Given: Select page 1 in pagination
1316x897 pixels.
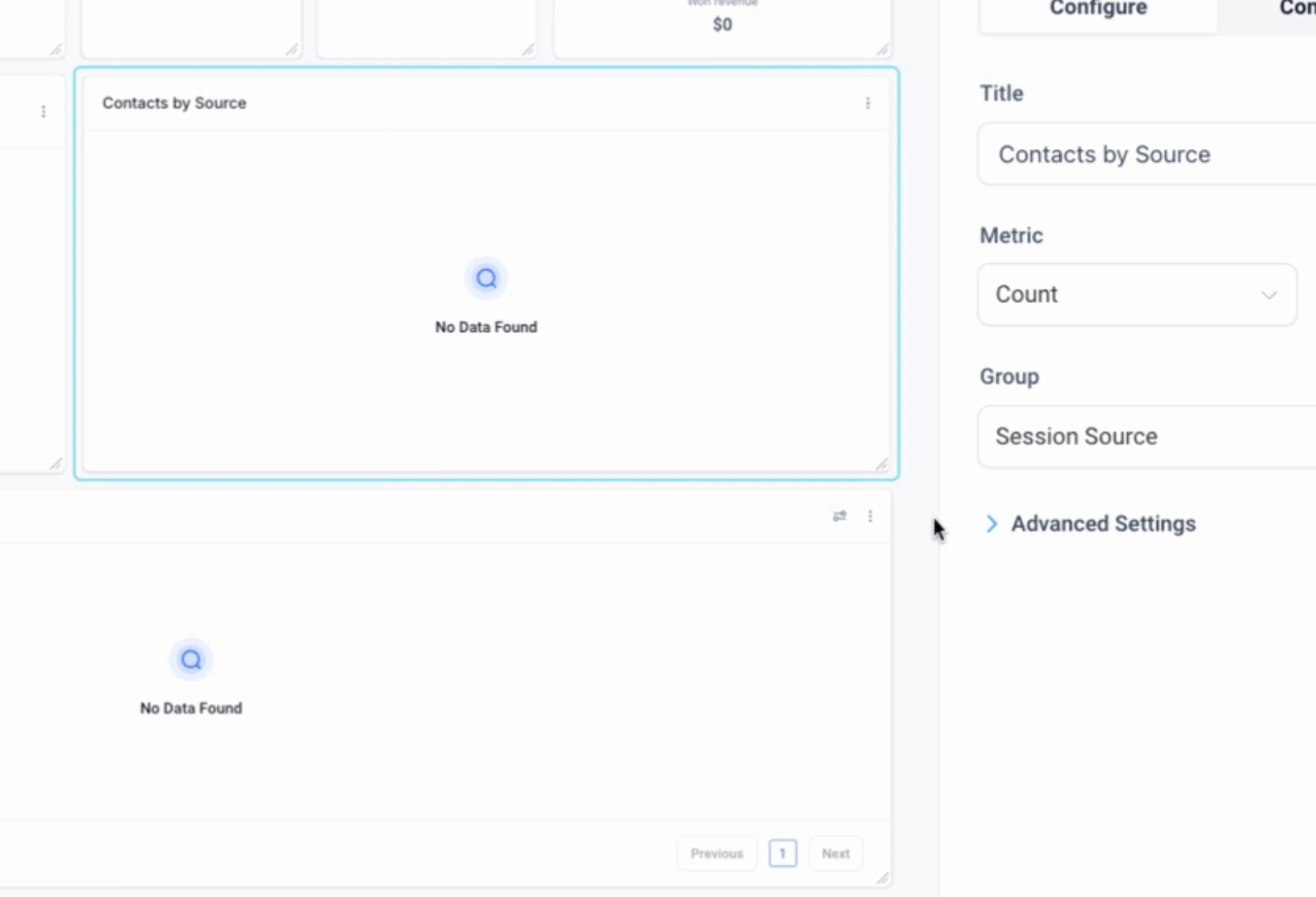Looking at the screenshot, I should pos(783,853).
